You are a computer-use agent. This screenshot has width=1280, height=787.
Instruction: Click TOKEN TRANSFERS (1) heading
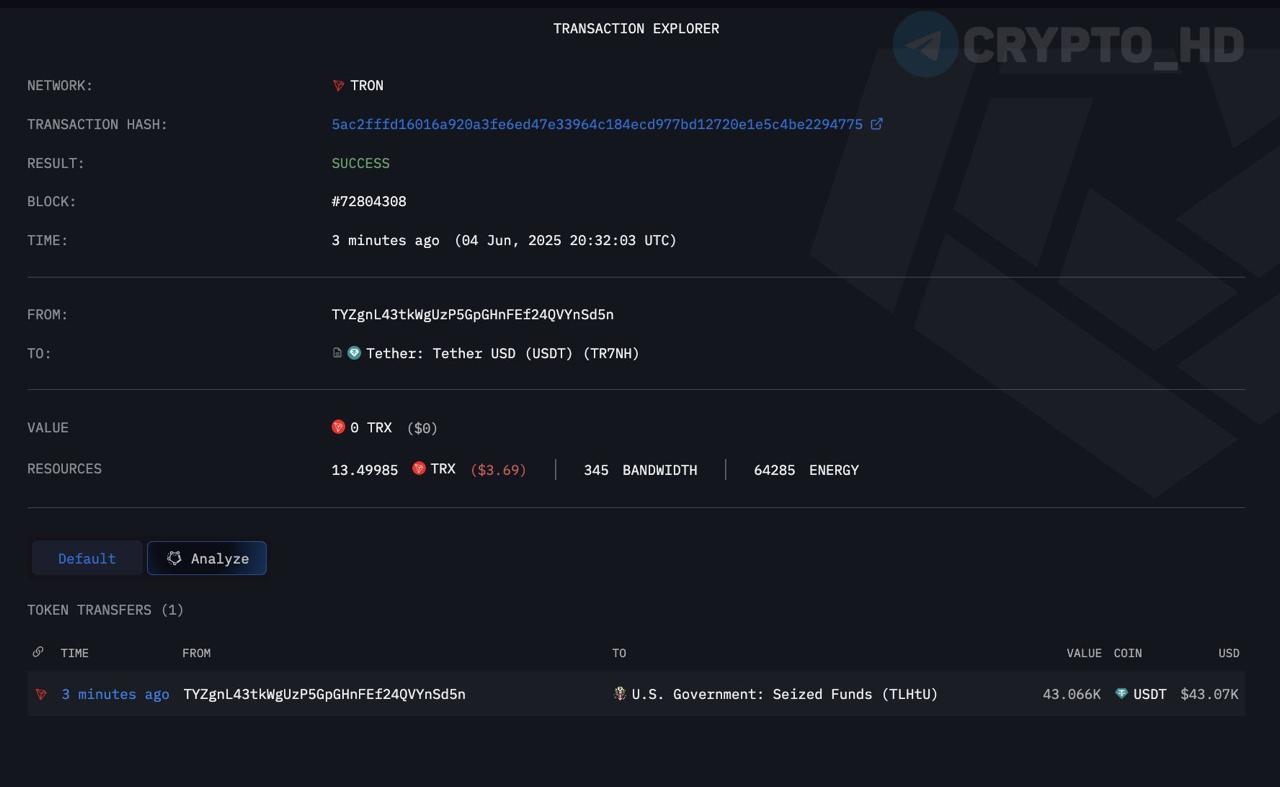(x=105, y=610)
